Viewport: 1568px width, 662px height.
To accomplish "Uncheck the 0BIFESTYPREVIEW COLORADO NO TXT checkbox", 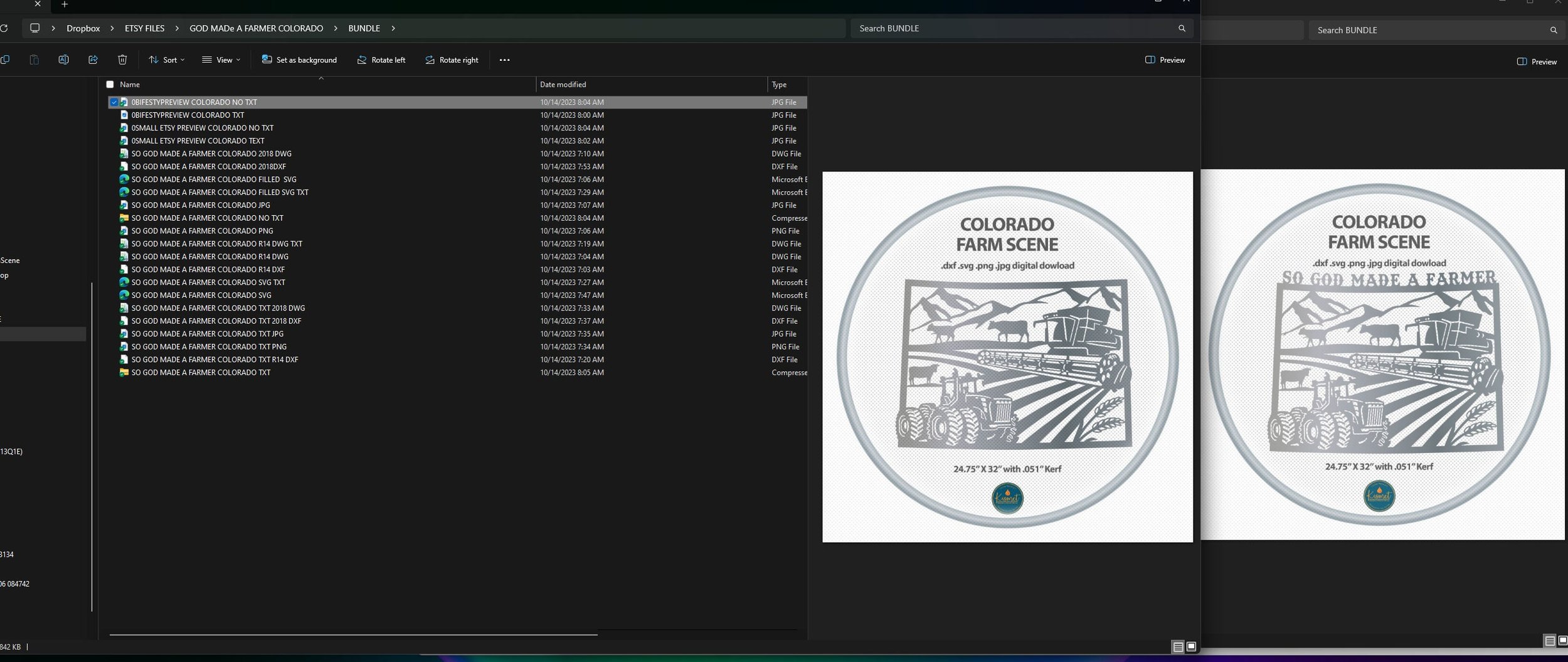I will pos(114,102).
